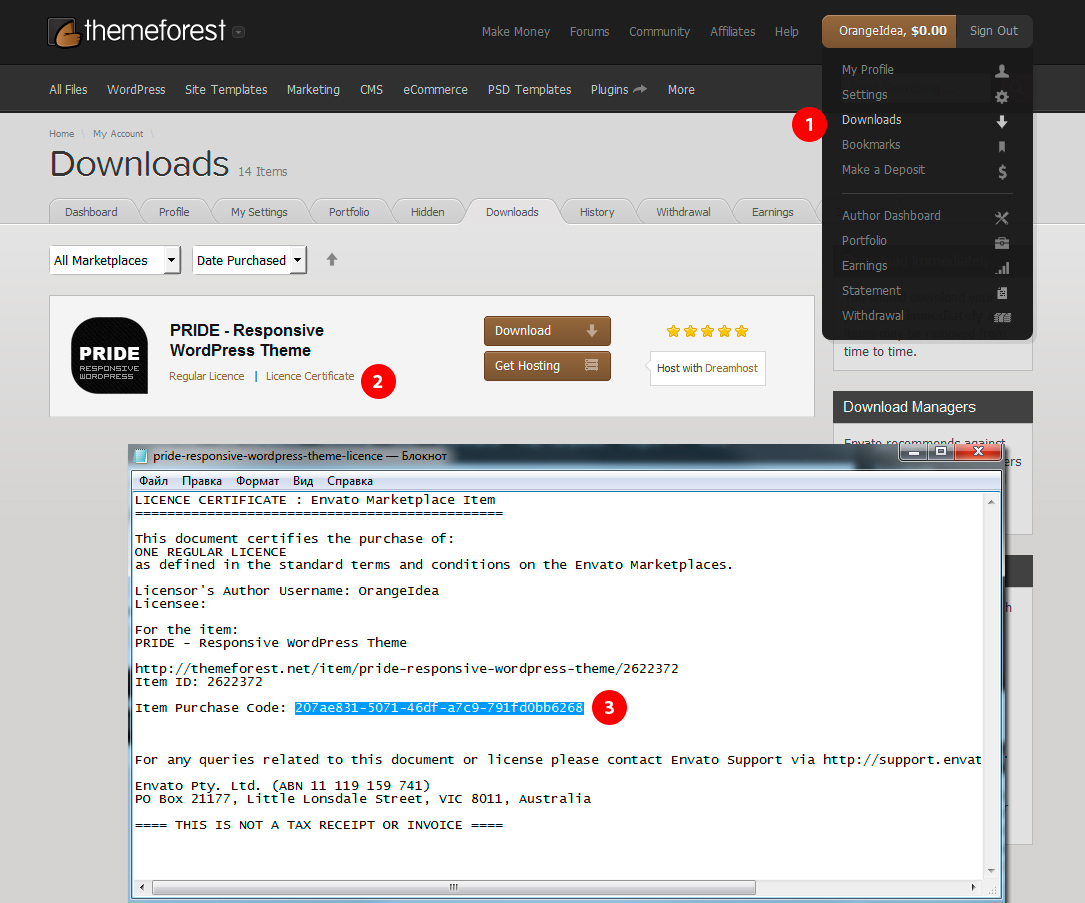This screenshot has height=903, width=1085.
Task: Click the My Account breadcrumb link
Action: pos(118,134)
